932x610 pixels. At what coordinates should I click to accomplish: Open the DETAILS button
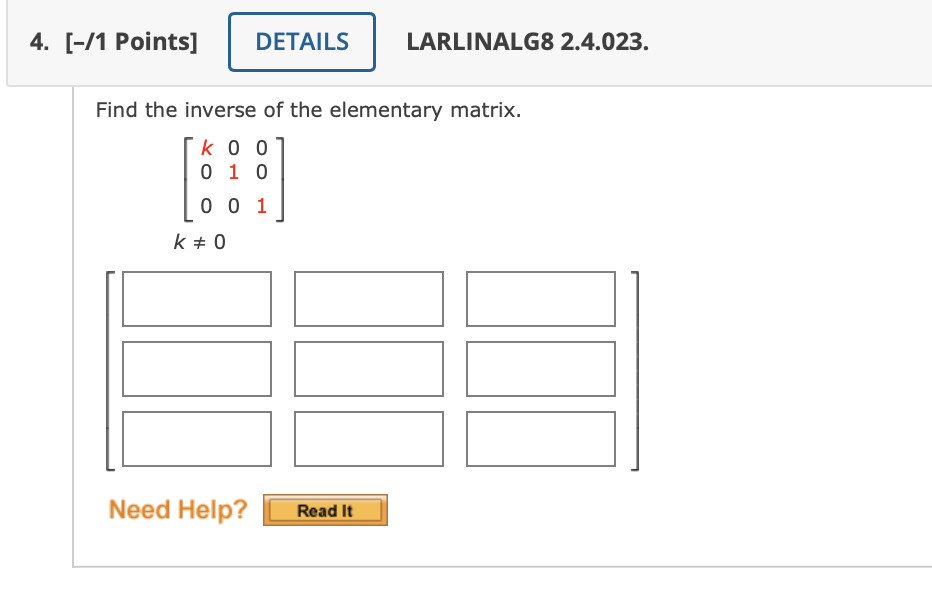pyautogui.click(x=302, y=42)
